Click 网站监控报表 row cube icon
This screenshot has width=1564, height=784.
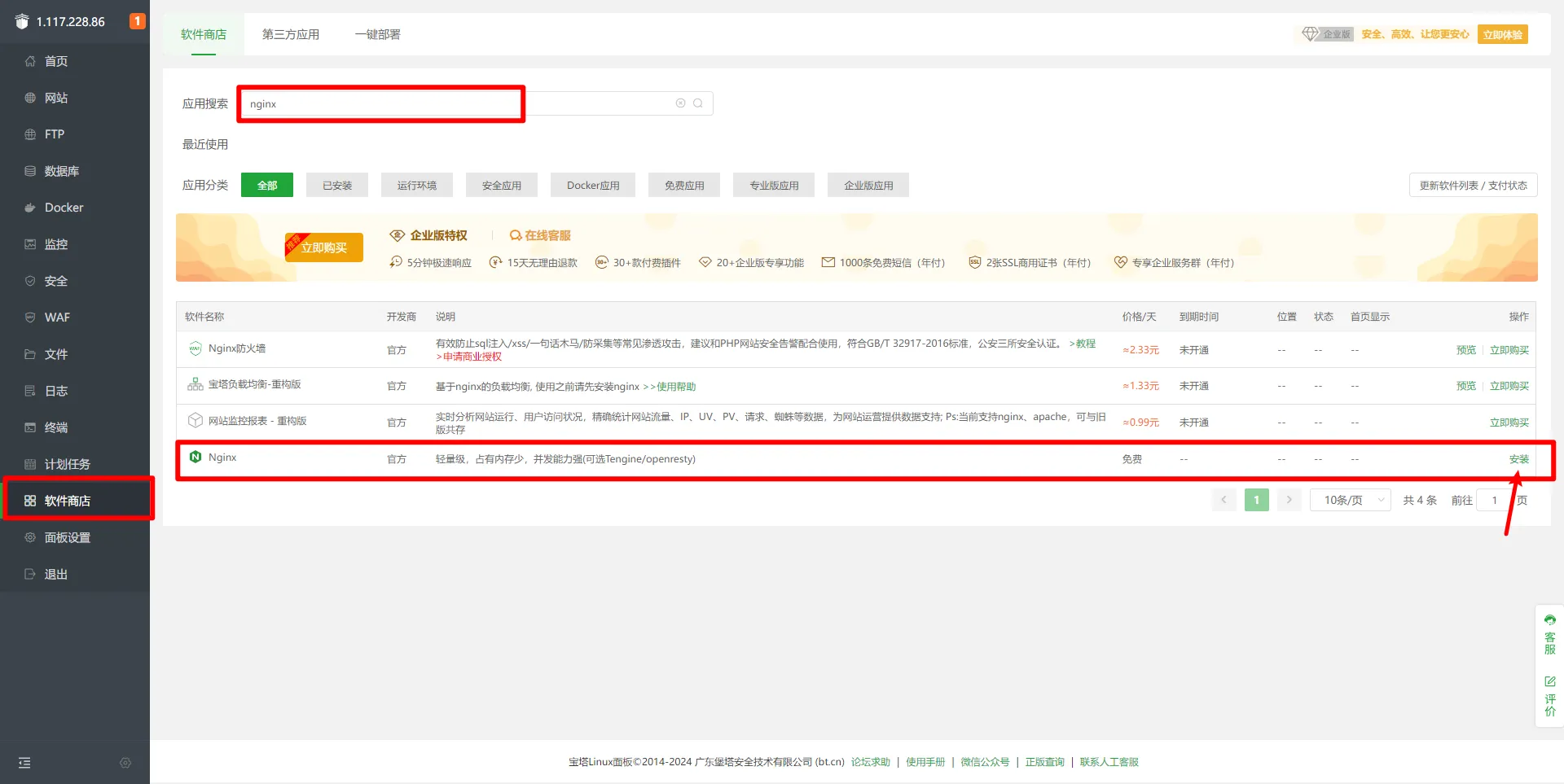pyautogui.click(x=195, y=420)
